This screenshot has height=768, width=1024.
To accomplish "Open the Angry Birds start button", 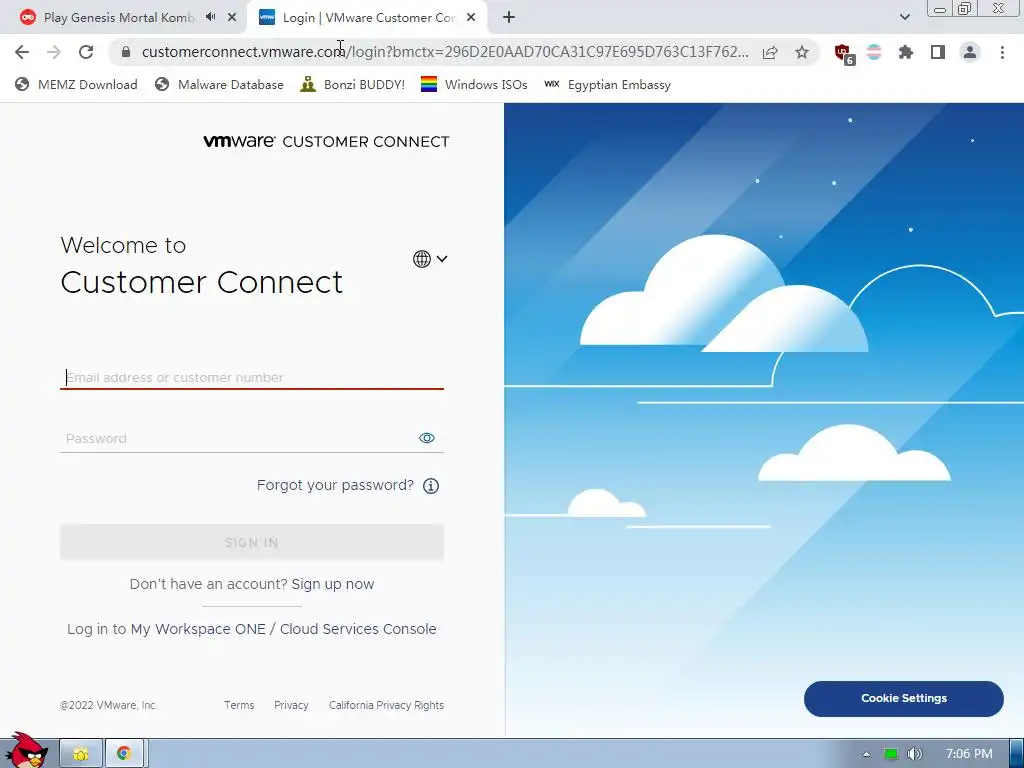I will pos(27,751).
